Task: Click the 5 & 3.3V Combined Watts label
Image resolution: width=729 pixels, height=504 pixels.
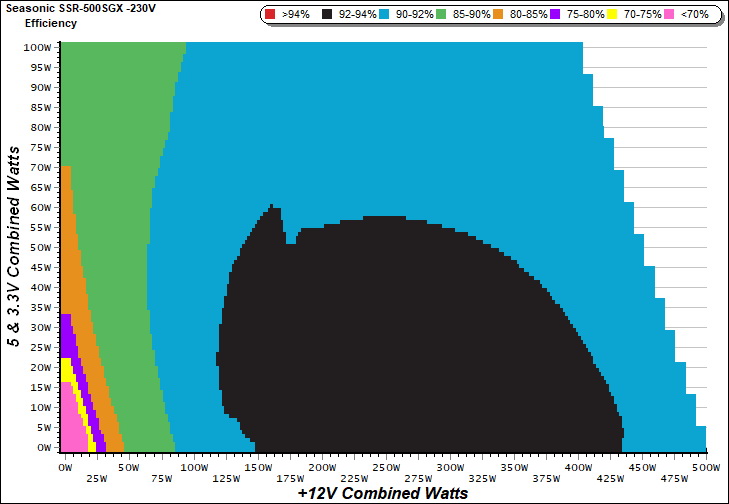Action: [x=13, y=245]
